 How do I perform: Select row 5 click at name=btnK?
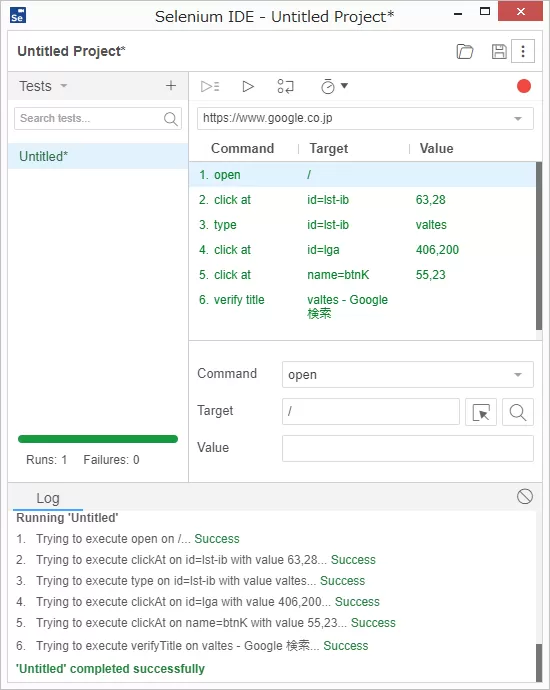click(363, 275)
